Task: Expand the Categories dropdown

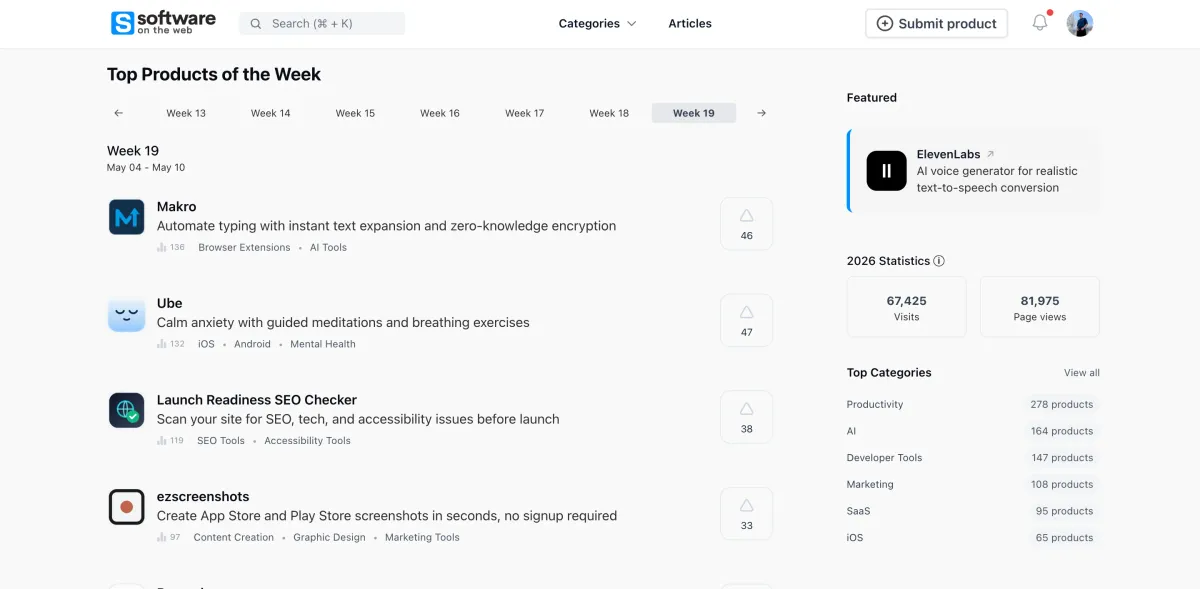Action: [597, 23]
